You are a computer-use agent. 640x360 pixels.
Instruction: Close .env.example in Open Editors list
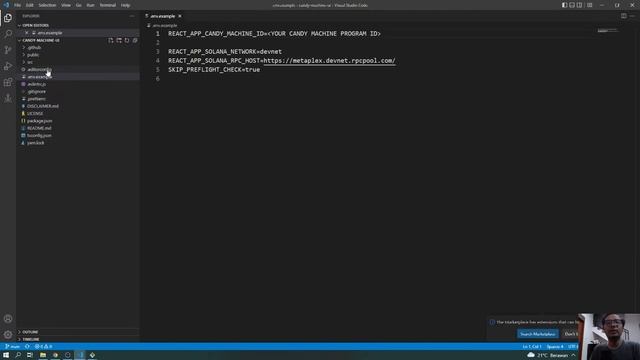[x=27, y=33]
